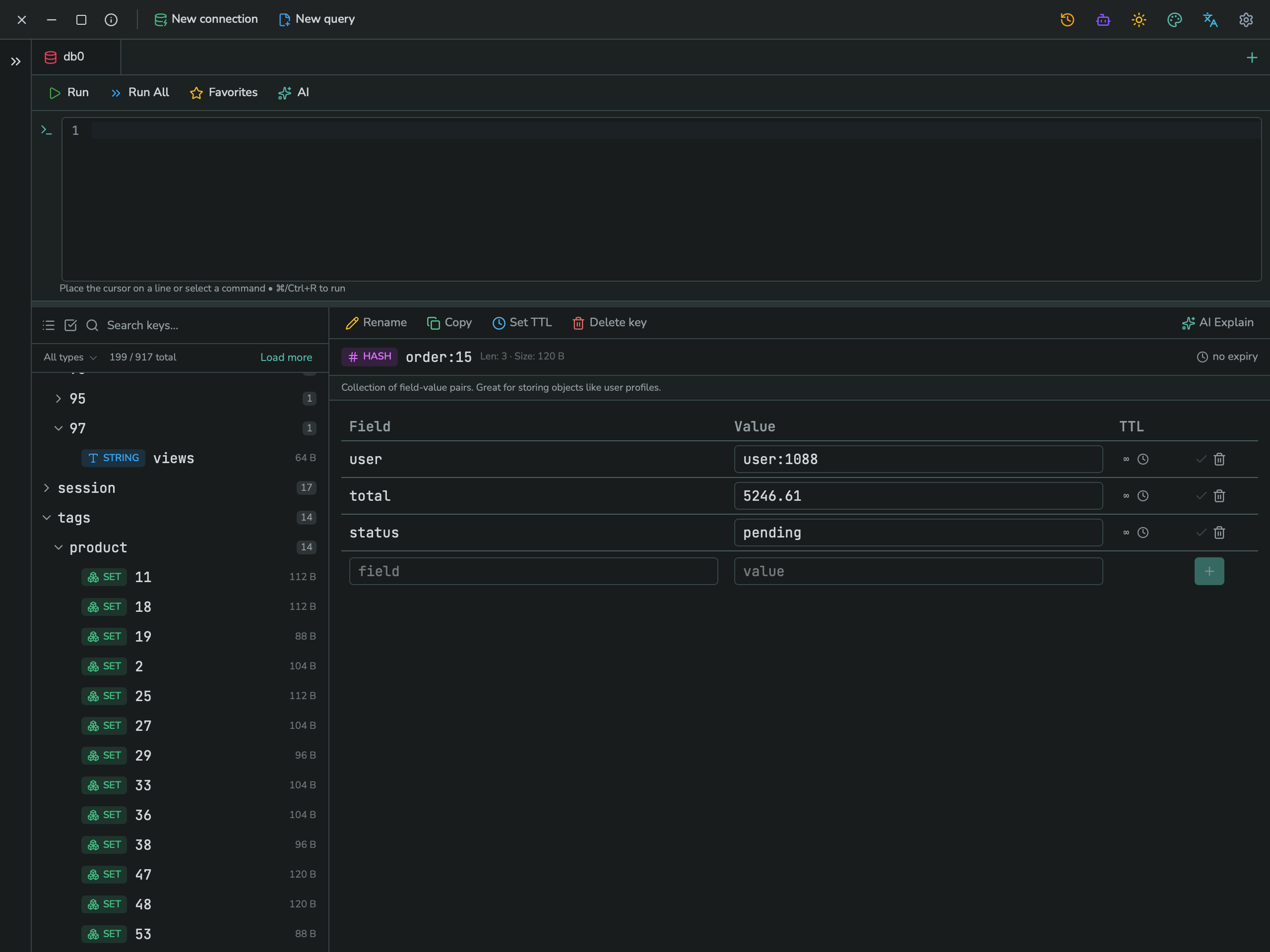This screenshot has height=952, width=1270.
Task: Select SET key 33
Action: (x=180, y=785)
